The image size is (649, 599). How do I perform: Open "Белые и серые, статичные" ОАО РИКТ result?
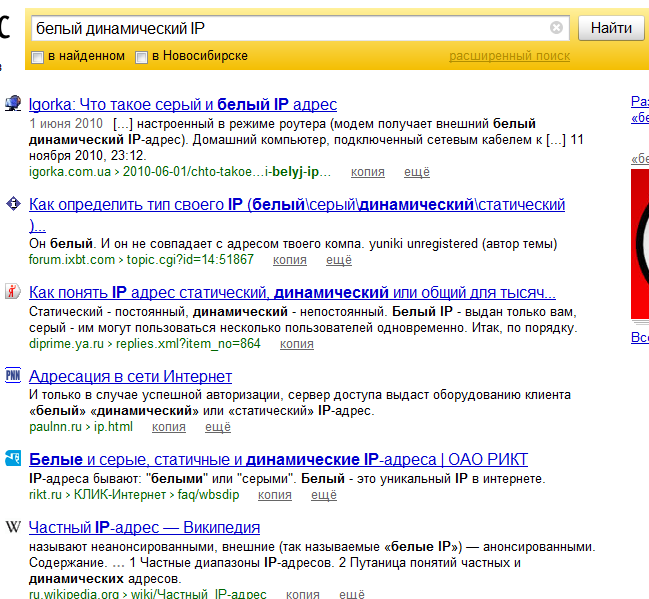(x=278, y=459)
